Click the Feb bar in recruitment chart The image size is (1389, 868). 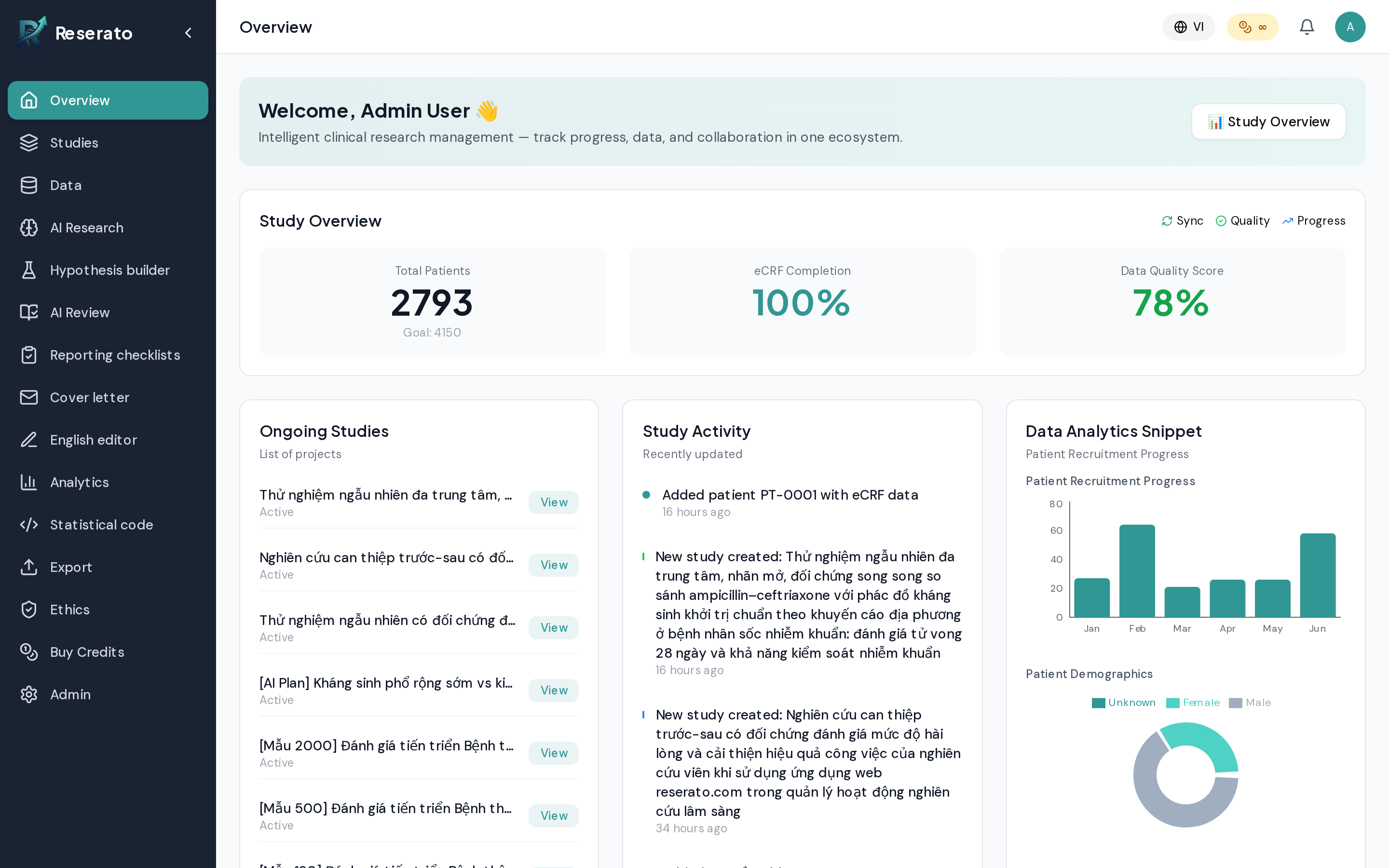click(1136, 570)
